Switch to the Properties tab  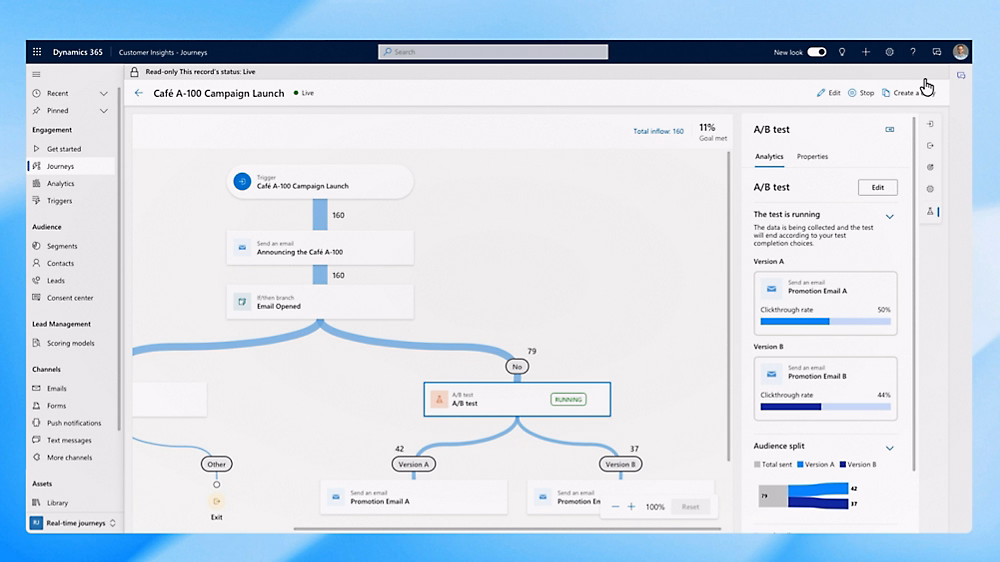(x=812, y=157)
